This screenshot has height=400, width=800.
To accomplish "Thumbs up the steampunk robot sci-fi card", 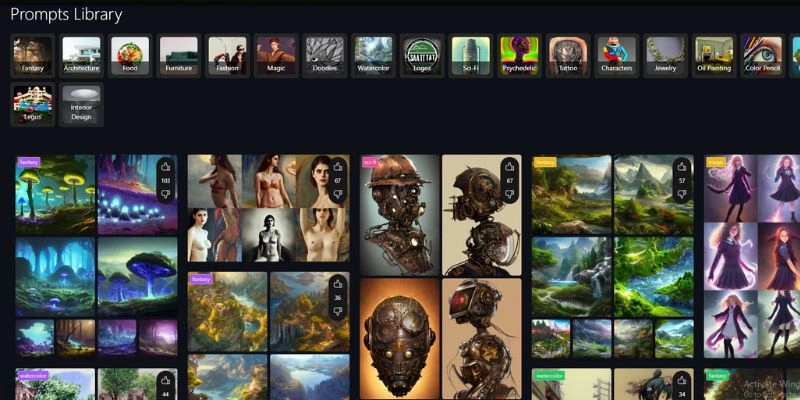I will coord(510,168).
